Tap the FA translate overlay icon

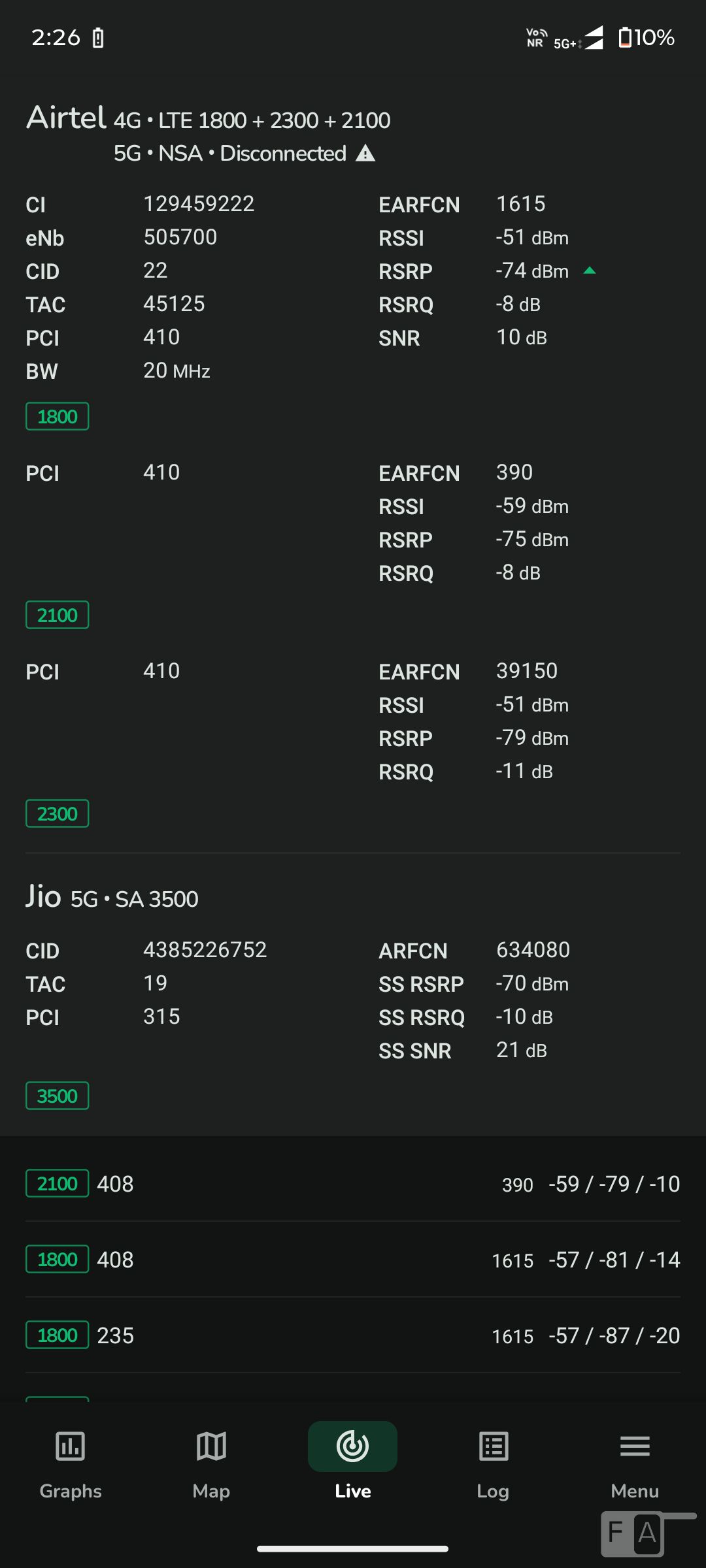tap(633, 1533)
